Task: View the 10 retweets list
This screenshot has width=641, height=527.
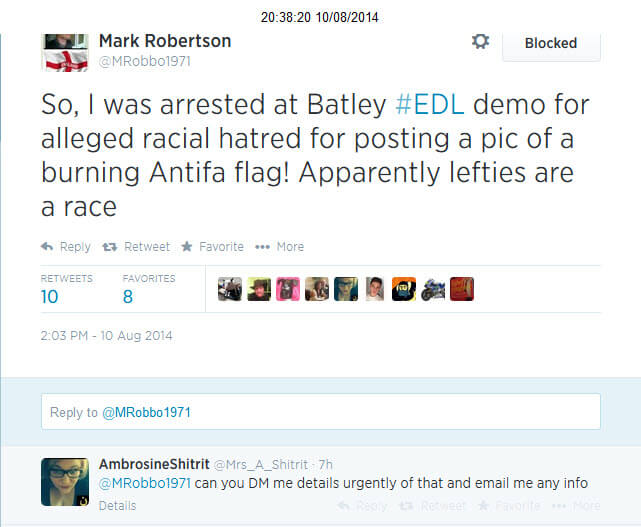Action: point(49,296)
